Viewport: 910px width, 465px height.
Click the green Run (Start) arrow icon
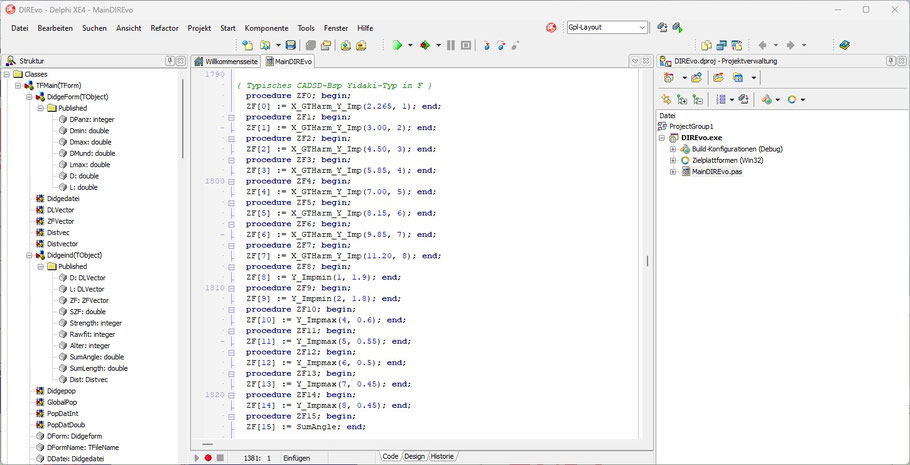(x=397, y=45)
